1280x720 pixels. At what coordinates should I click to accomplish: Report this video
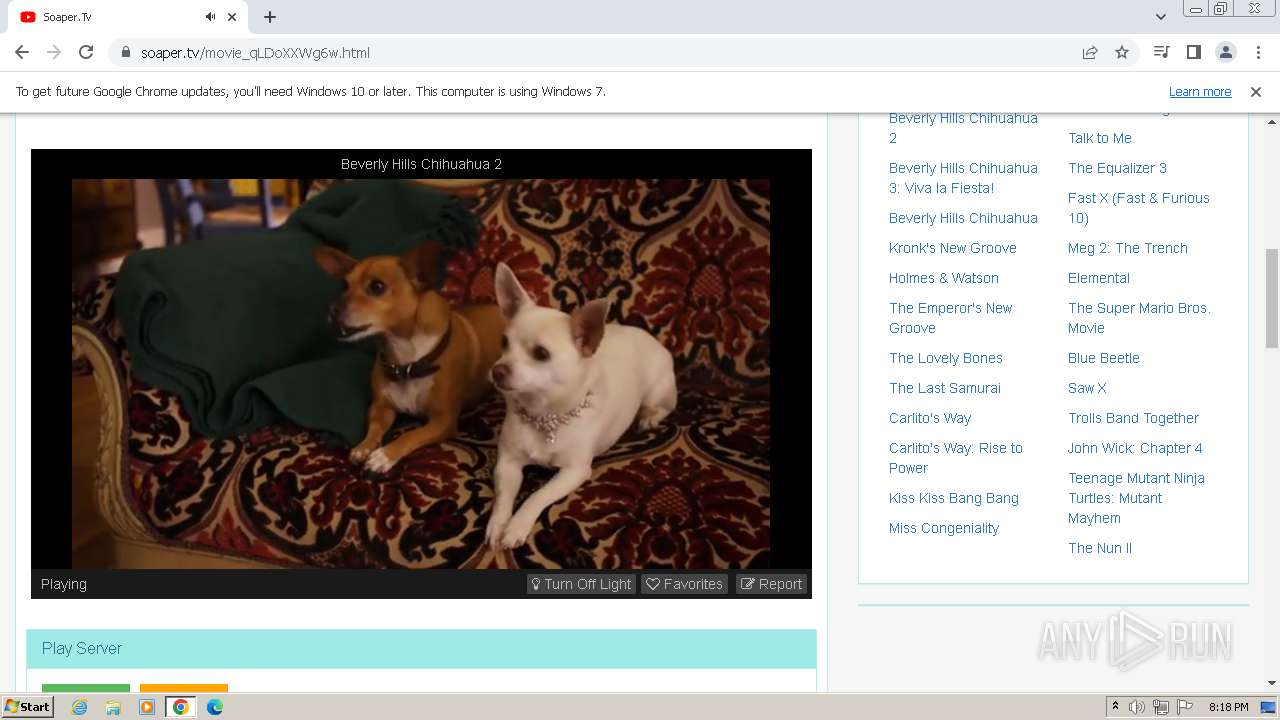(x=772, y=584)
